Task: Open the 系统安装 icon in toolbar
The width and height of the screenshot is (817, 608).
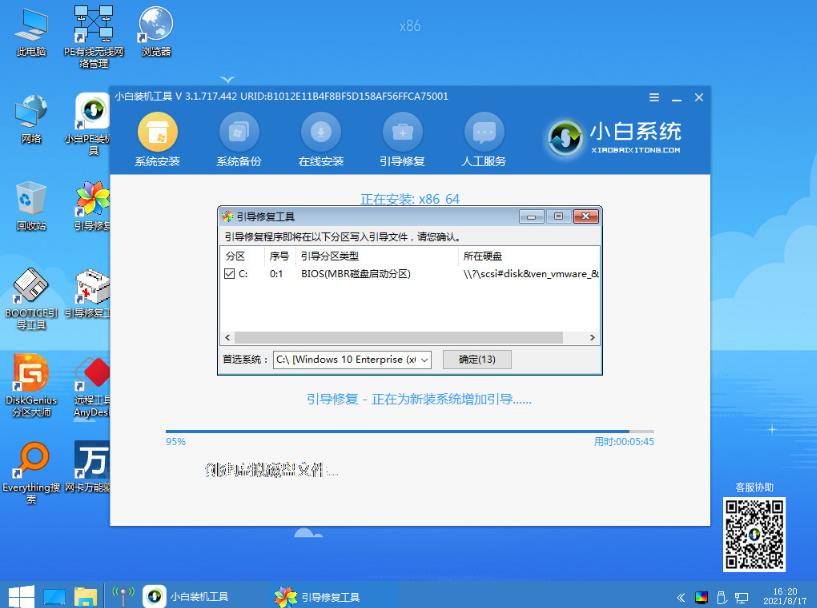Action: (157, 133)
